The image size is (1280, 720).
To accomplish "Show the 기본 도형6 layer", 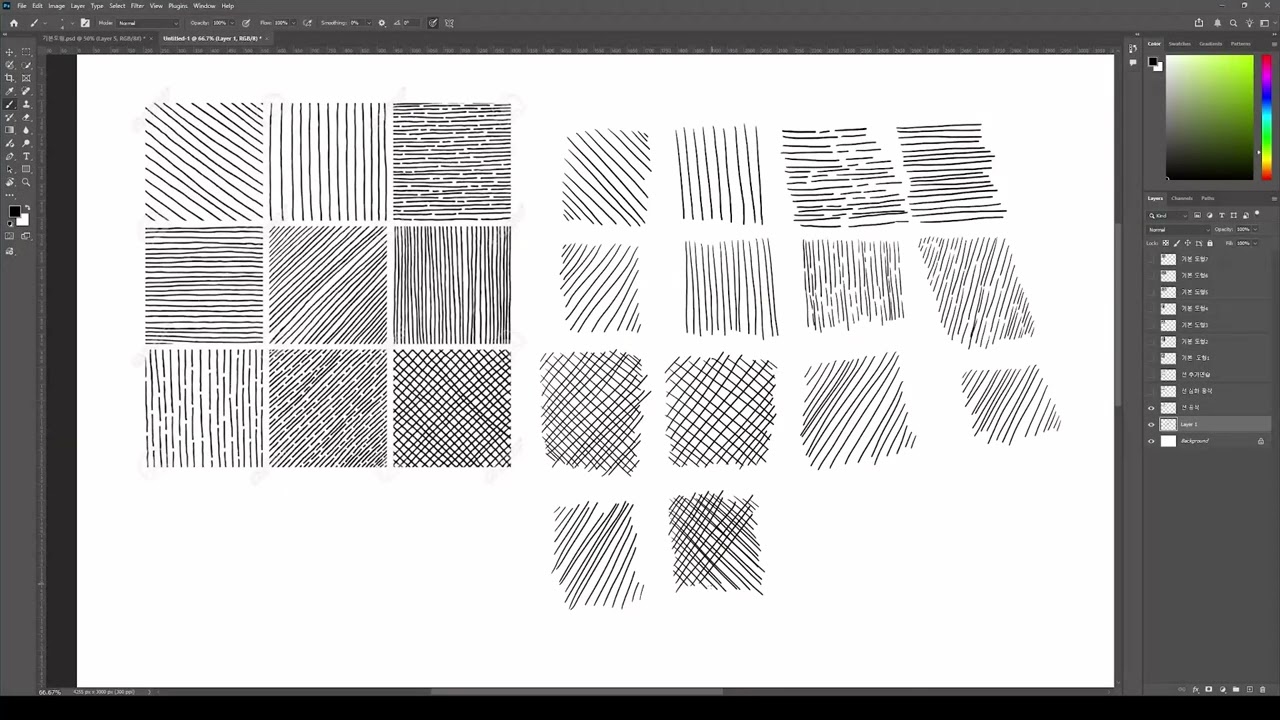I will click(x=1151, y=275).
